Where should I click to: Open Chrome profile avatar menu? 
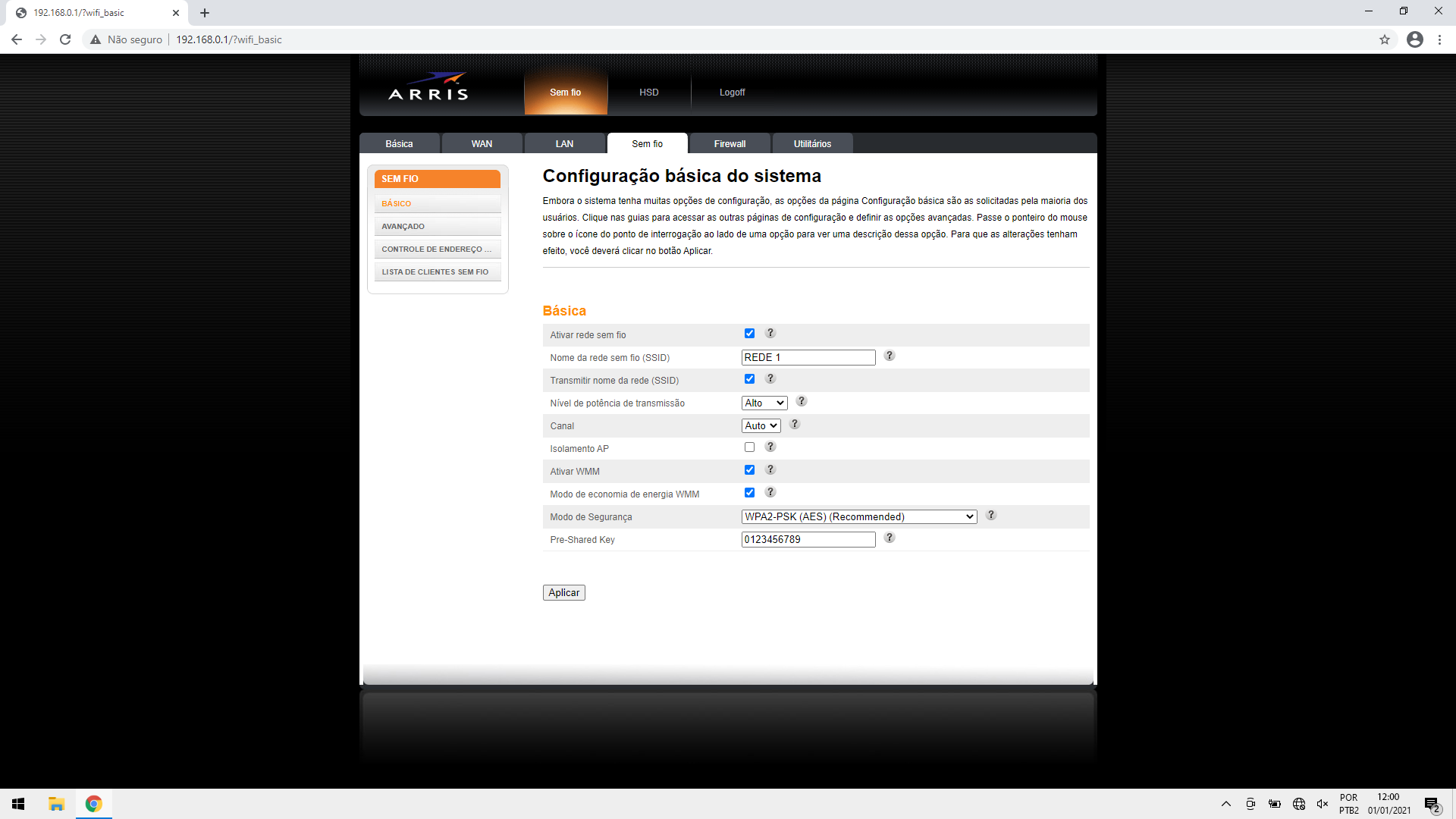1415,39
